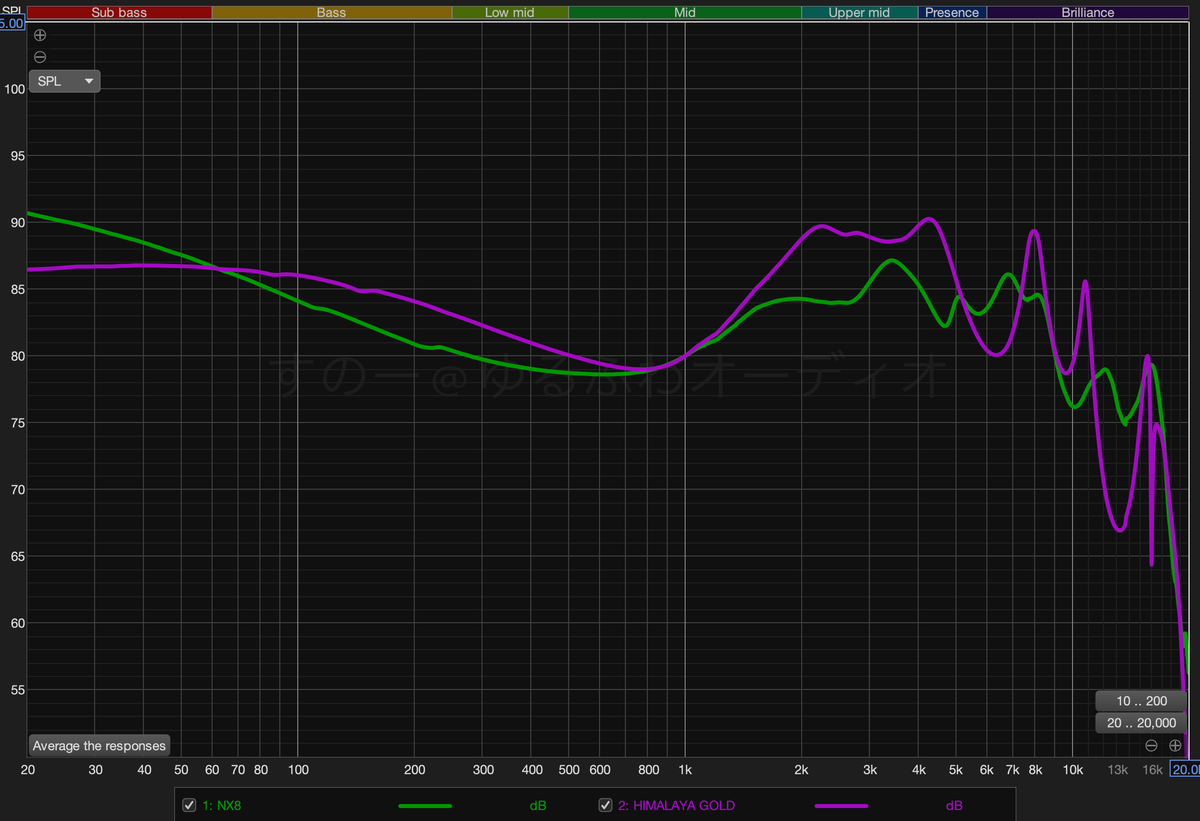Click the 2: HIMALAYA GOLD legend label

[676, 805]
